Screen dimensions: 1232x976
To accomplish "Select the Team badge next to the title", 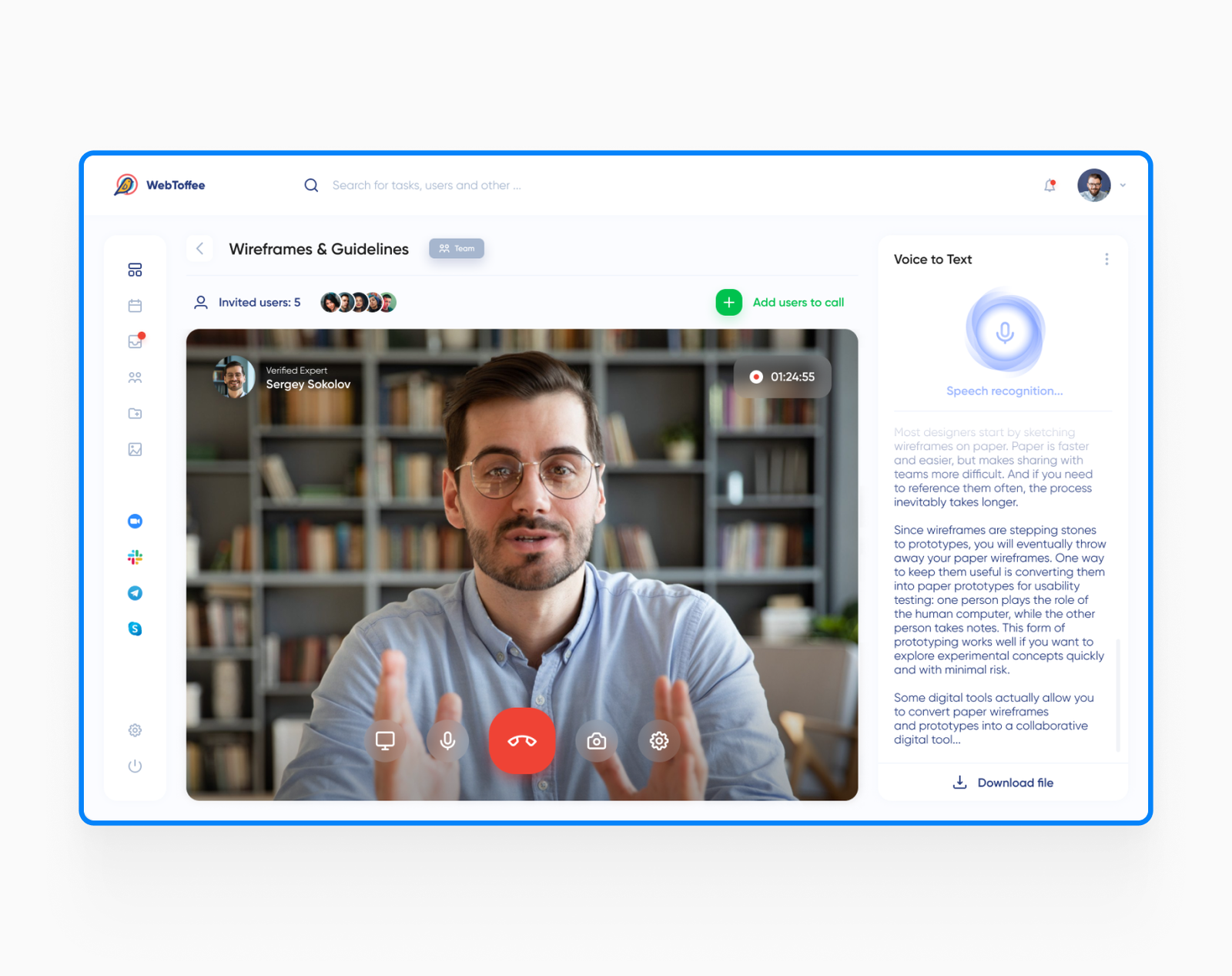I will tap(456, 248).
